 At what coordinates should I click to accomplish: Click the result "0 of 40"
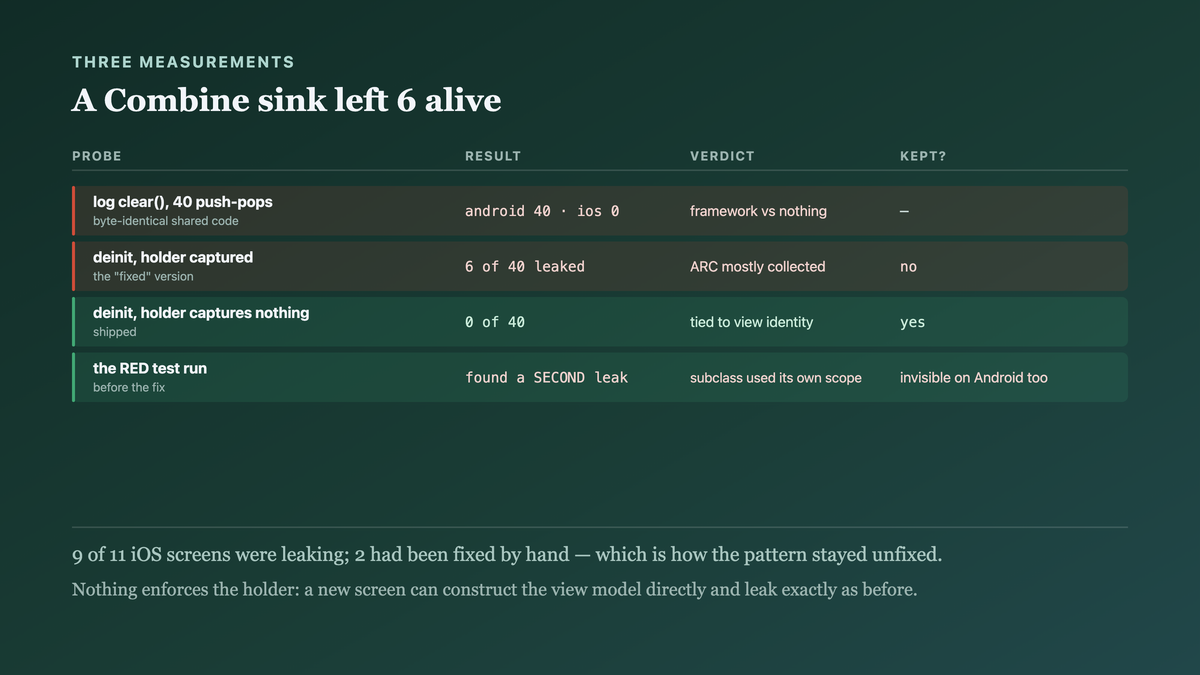point(495,322)
